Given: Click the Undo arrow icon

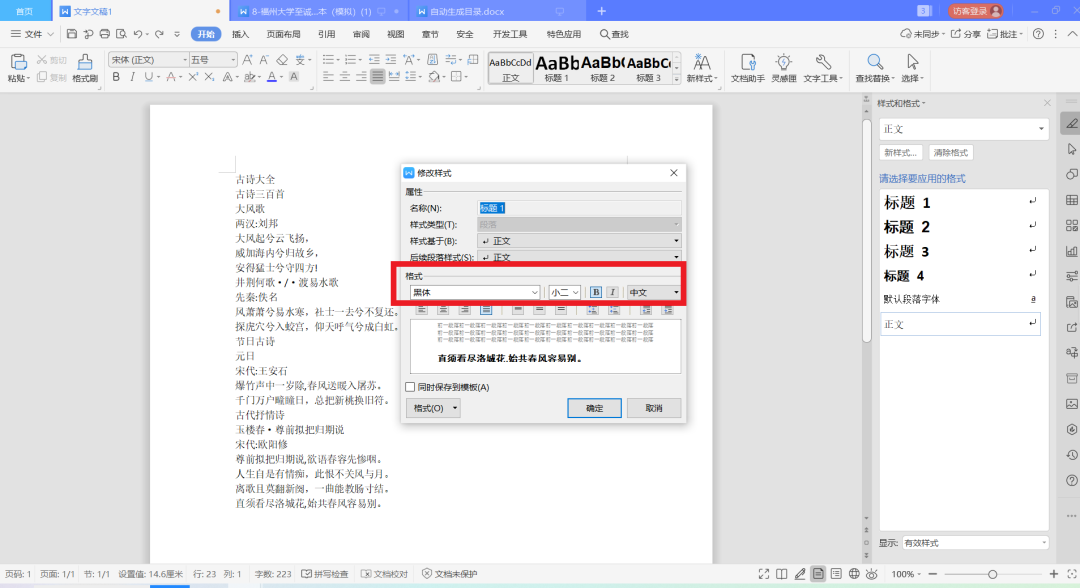Looking at the screenshot, I should tap(138, 34).
